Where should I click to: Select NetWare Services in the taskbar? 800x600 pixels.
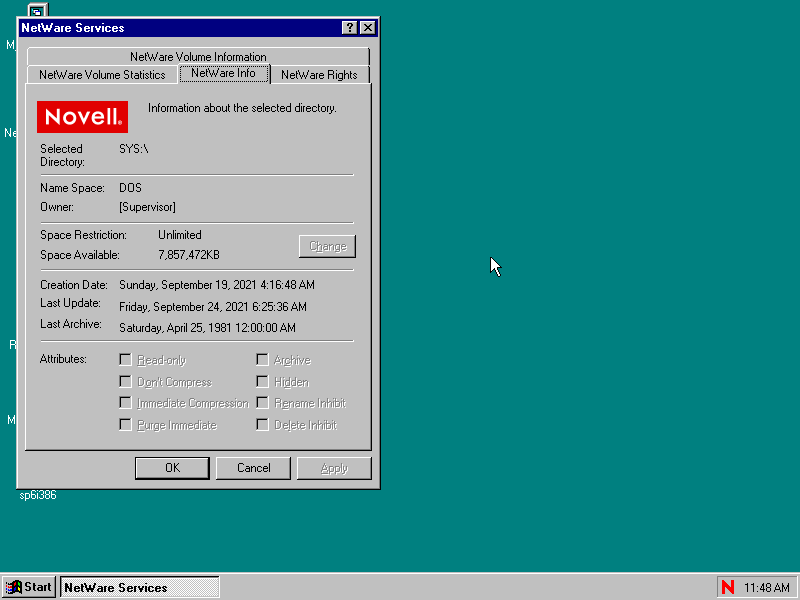click(x=140, y=587)
